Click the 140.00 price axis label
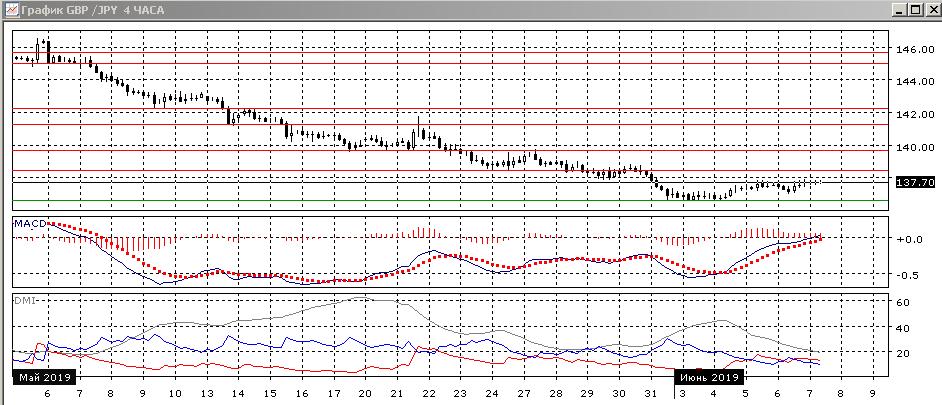Screen dimensions: 942x405 (913, 148)
